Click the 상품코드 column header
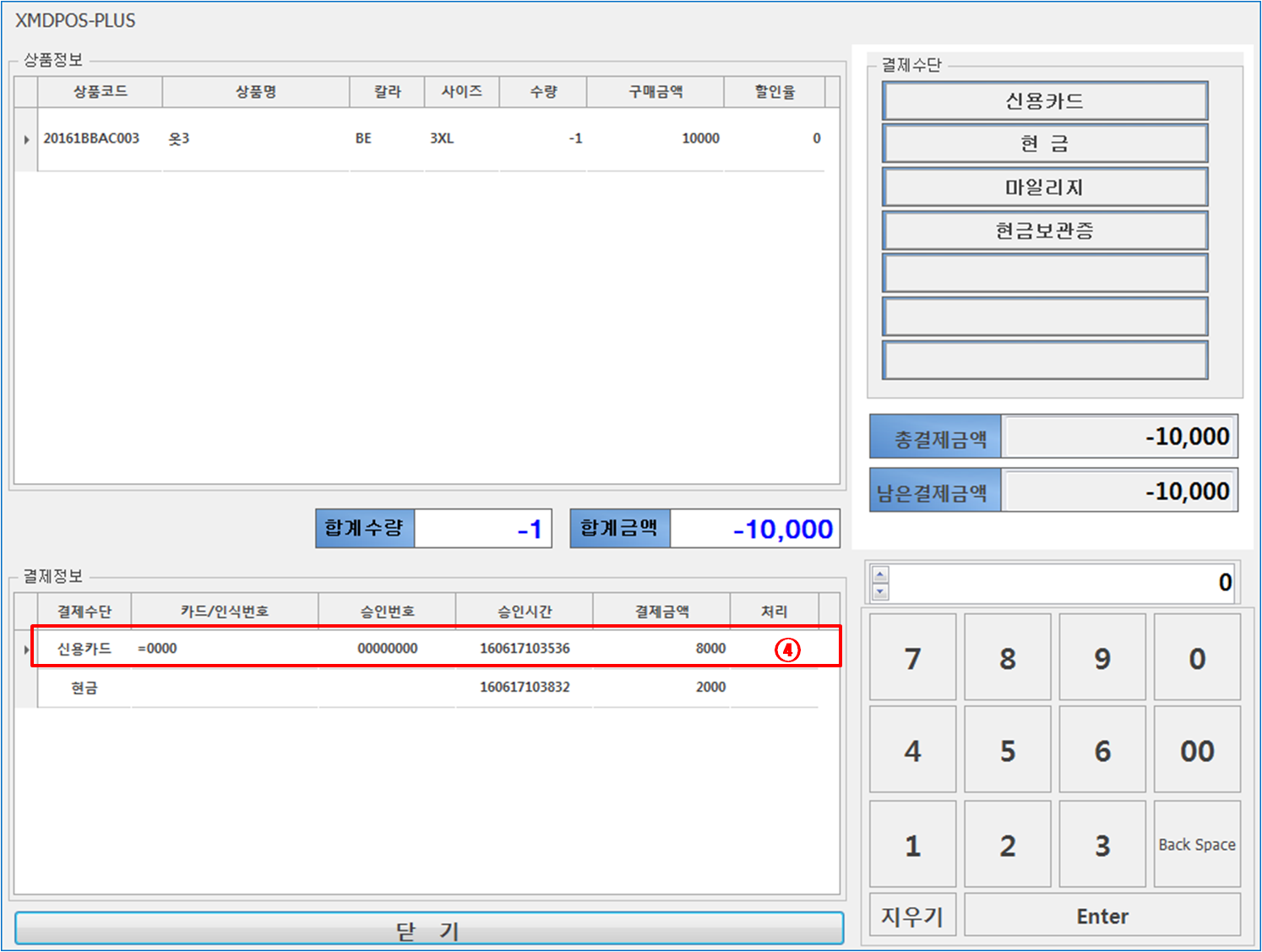This screenshot has height=952, width=1262. (x=100, y=91)
